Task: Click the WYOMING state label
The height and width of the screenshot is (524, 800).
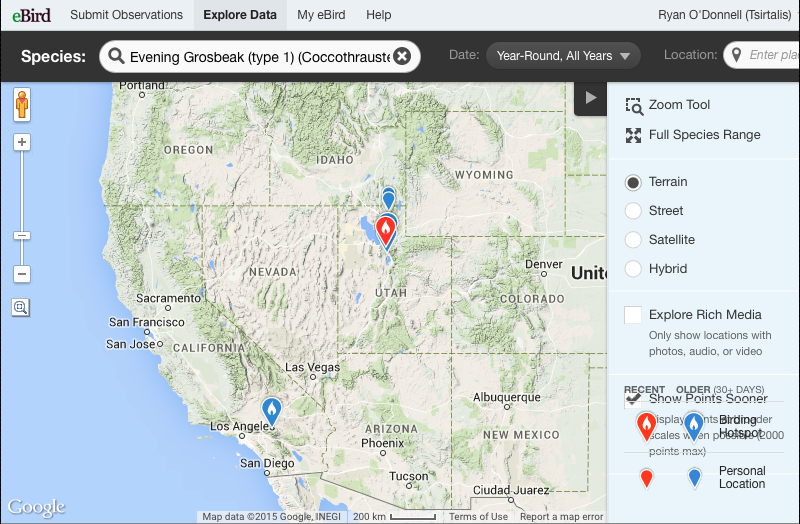Action: [484, 175]
